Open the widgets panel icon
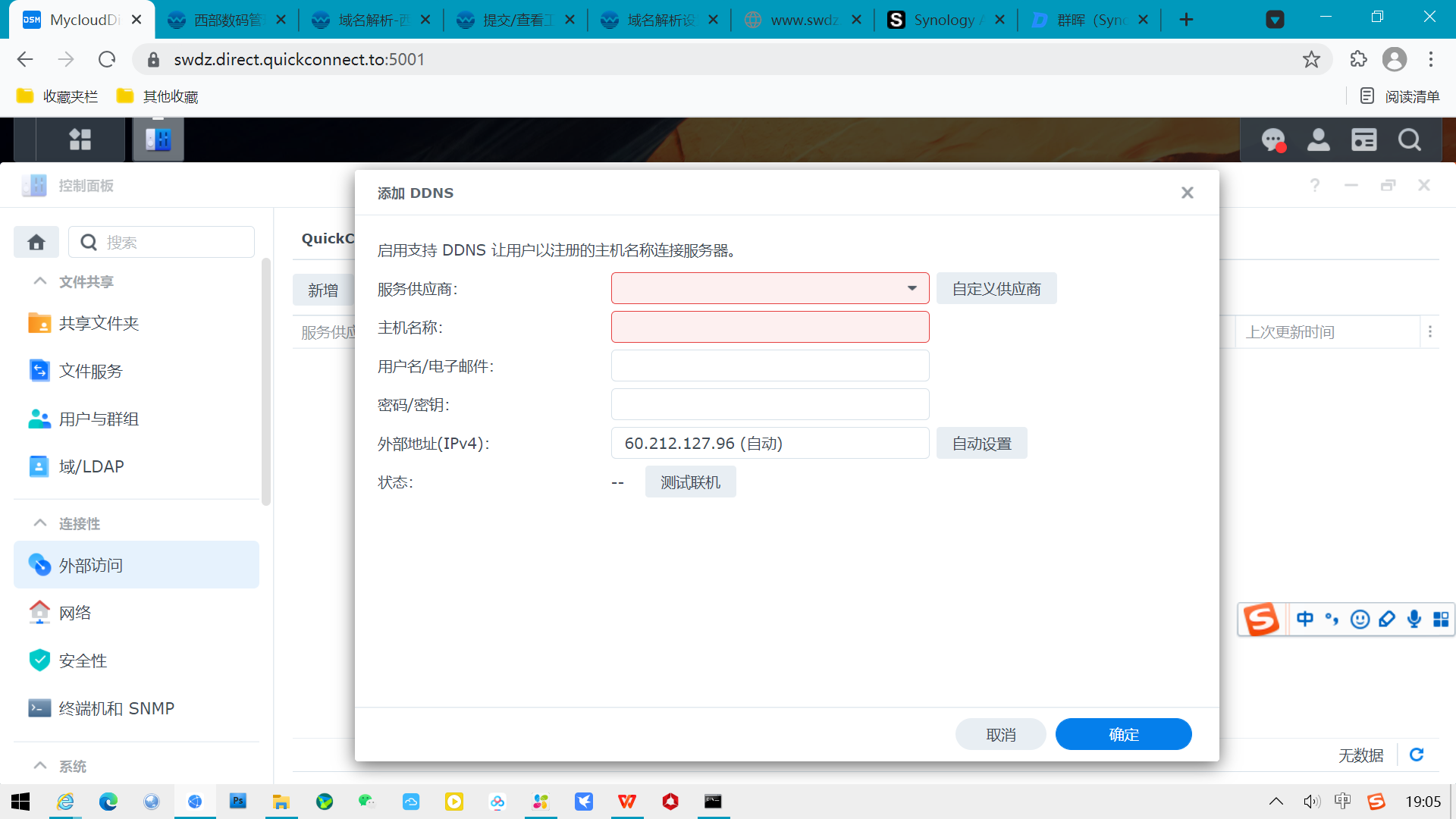 pyautogui.click(x=1363, y=140)
